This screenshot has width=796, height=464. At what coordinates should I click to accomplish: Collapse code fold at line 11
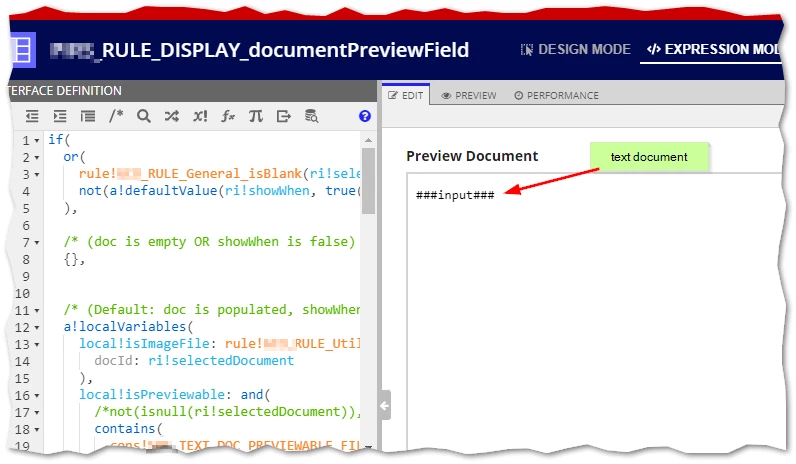click(x=37, y=311)
